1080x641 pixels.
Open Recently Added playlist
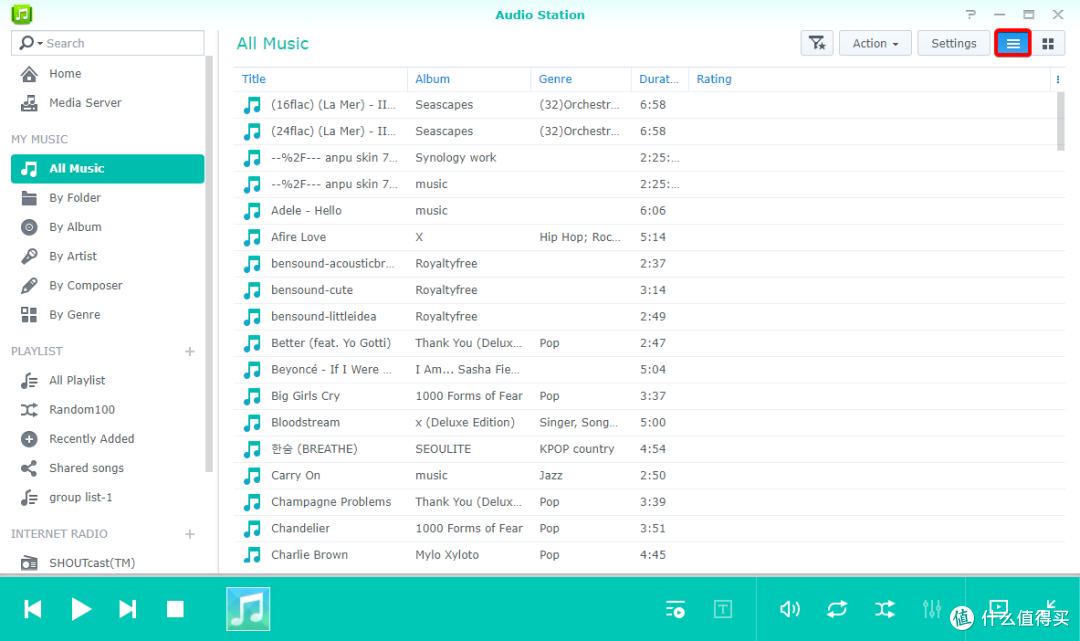91,439
